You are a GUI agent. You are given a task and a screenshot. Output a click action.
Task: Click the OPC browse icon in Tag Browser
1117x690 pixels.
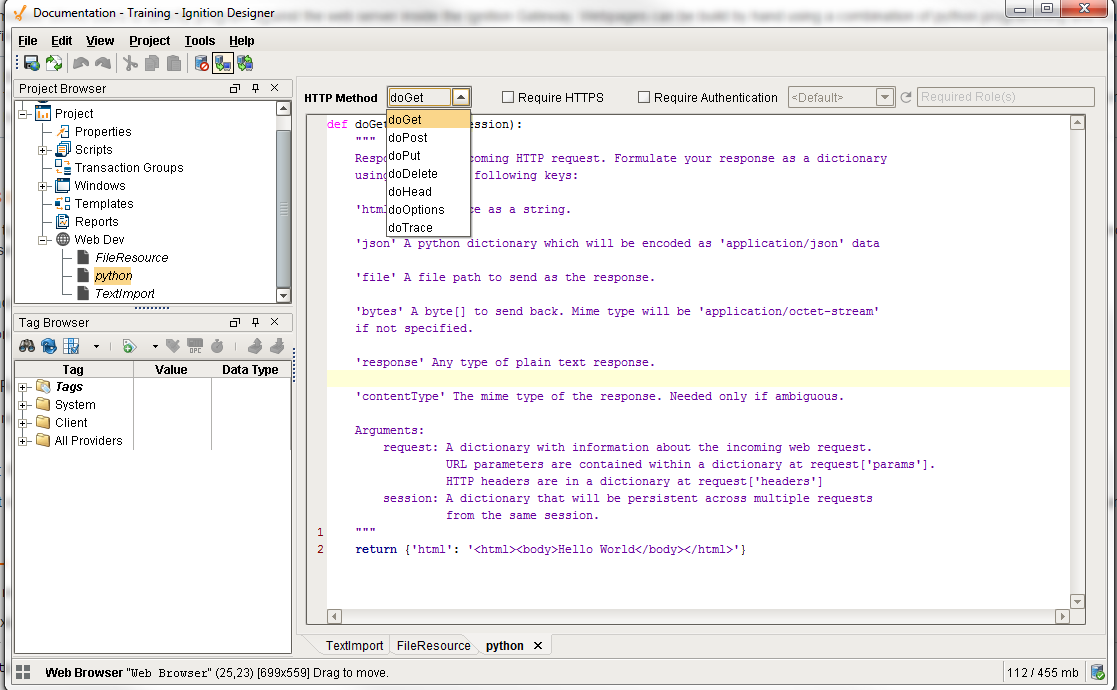click(196, 345)
